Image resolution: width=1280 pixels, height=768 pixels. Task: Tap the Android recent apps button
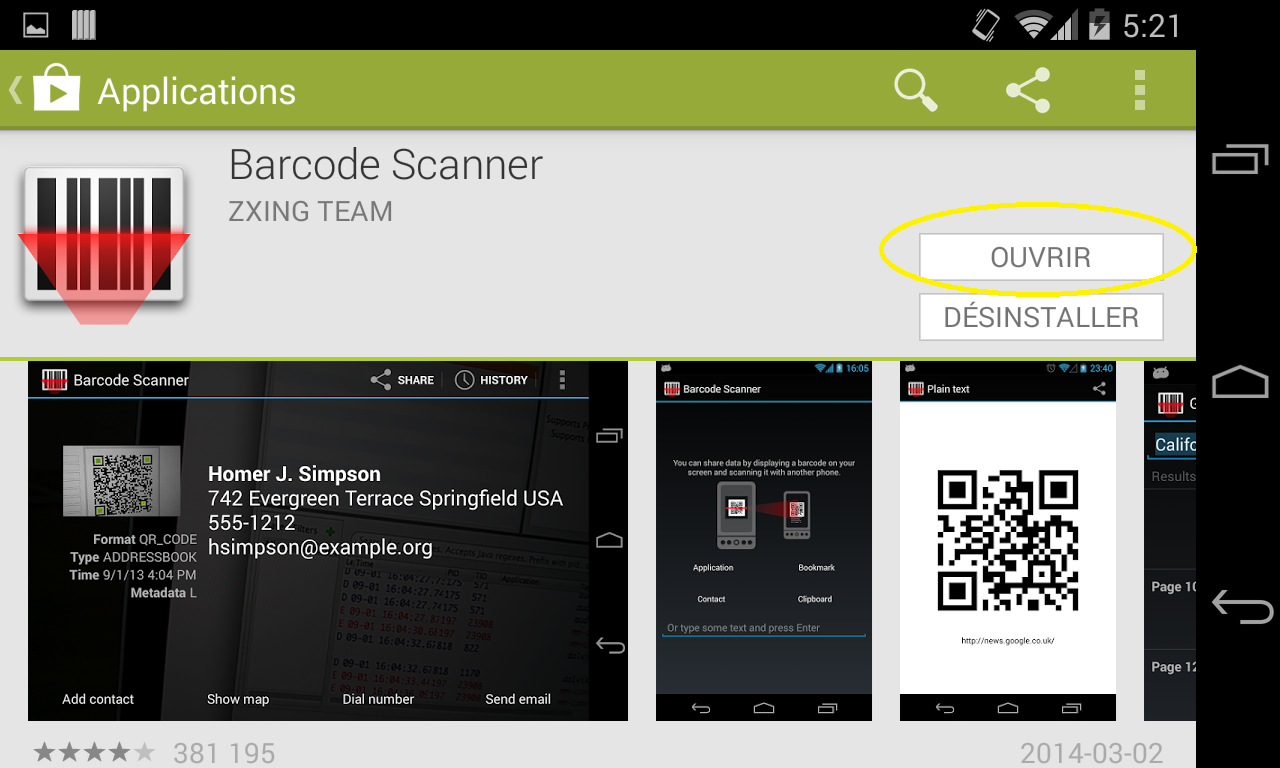pyautogui.click(x=1240, y=160)
